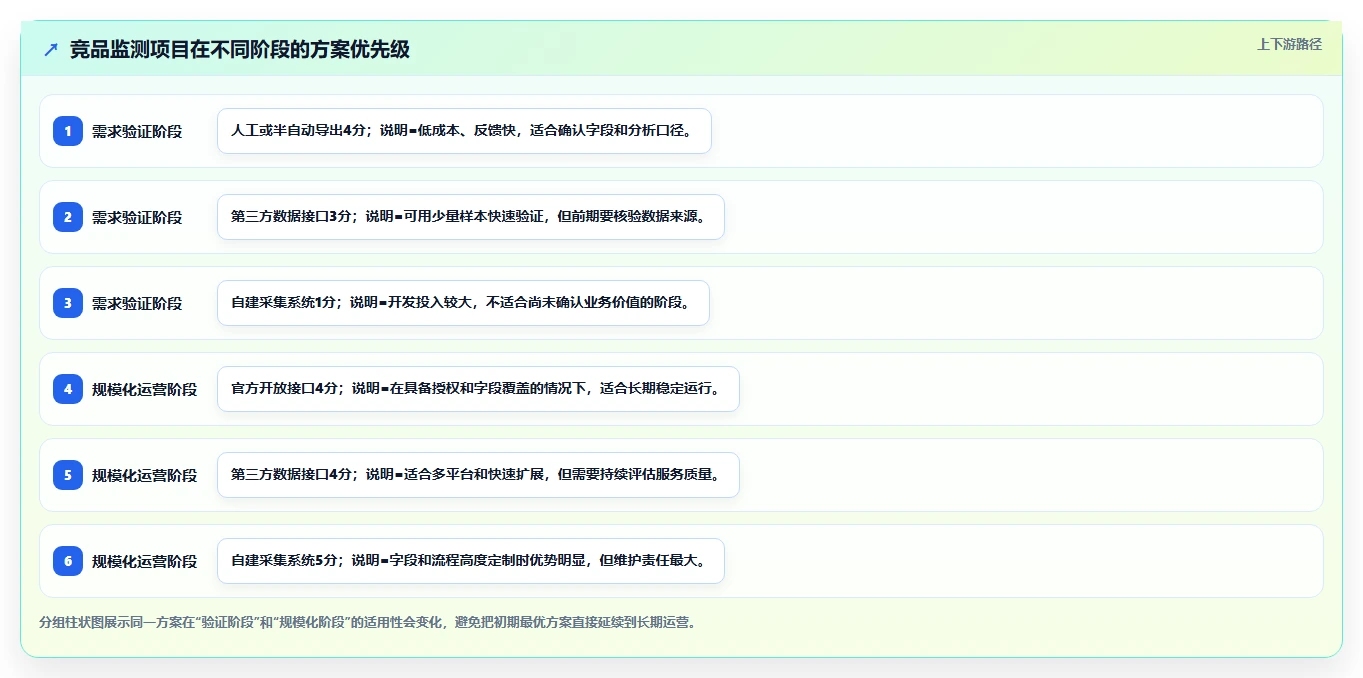The height and width of the screenshot is (678, 1363).
Task: Select 规模化运营阶段 label in row 6
Action: click(x=144, y=561)
